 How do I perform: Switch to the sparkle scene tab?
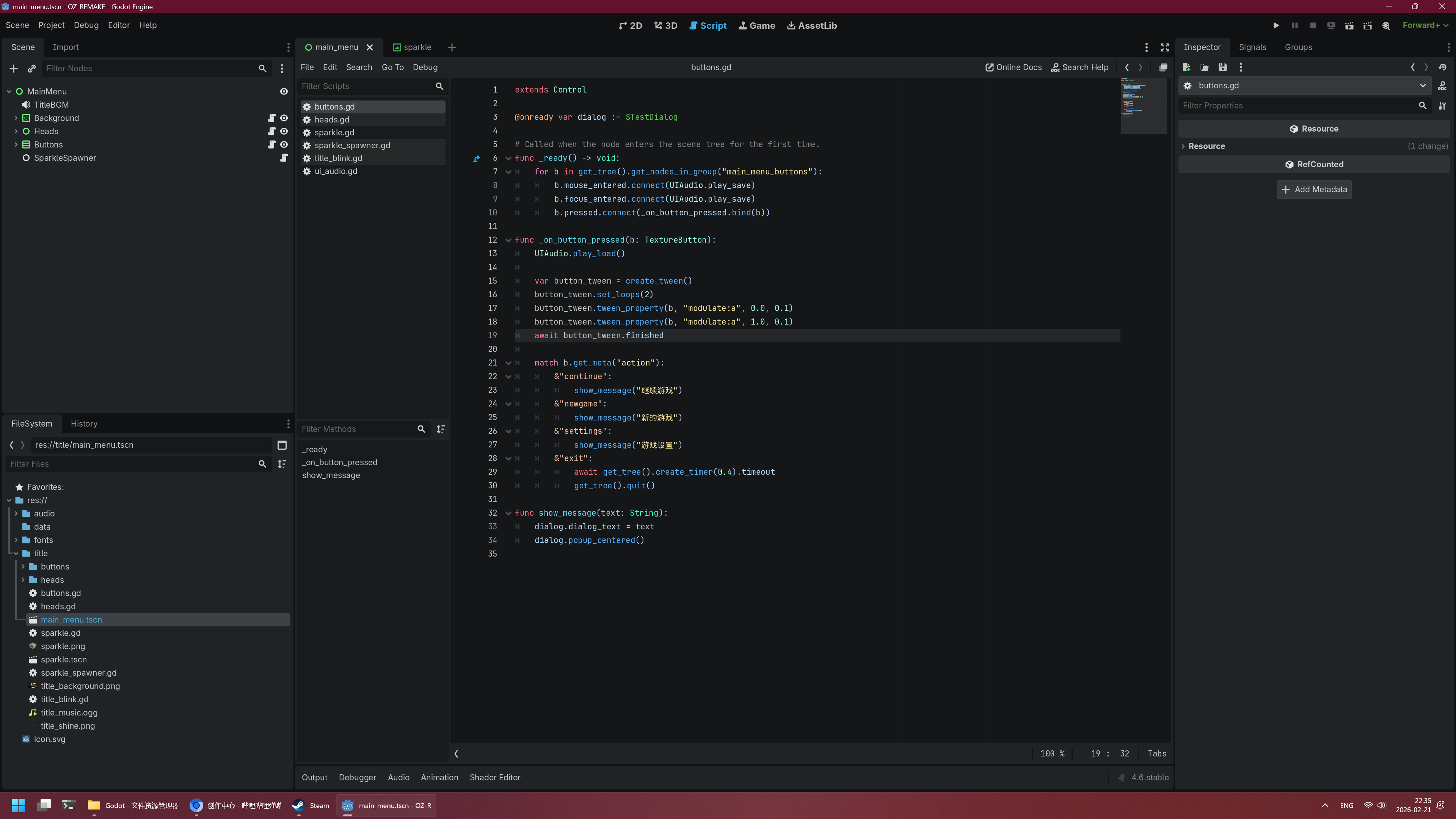point(412,47)
